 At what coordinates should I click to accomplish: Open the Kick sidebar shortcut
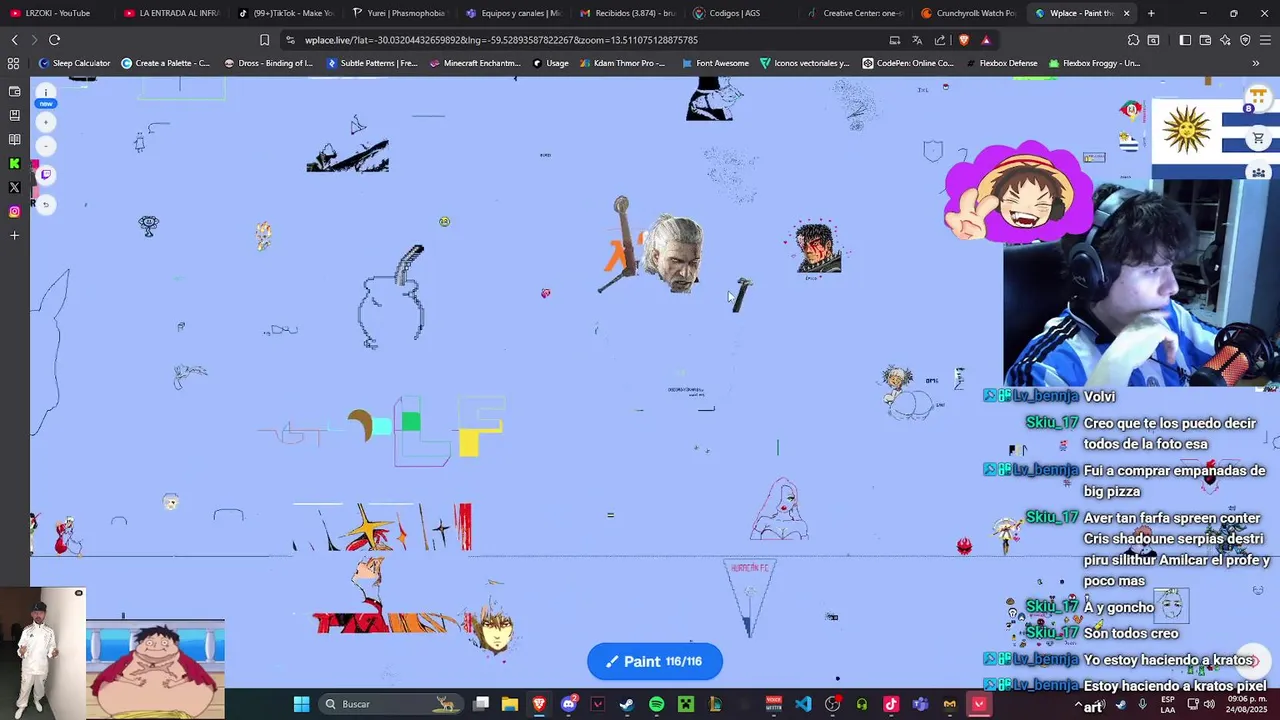14,164
